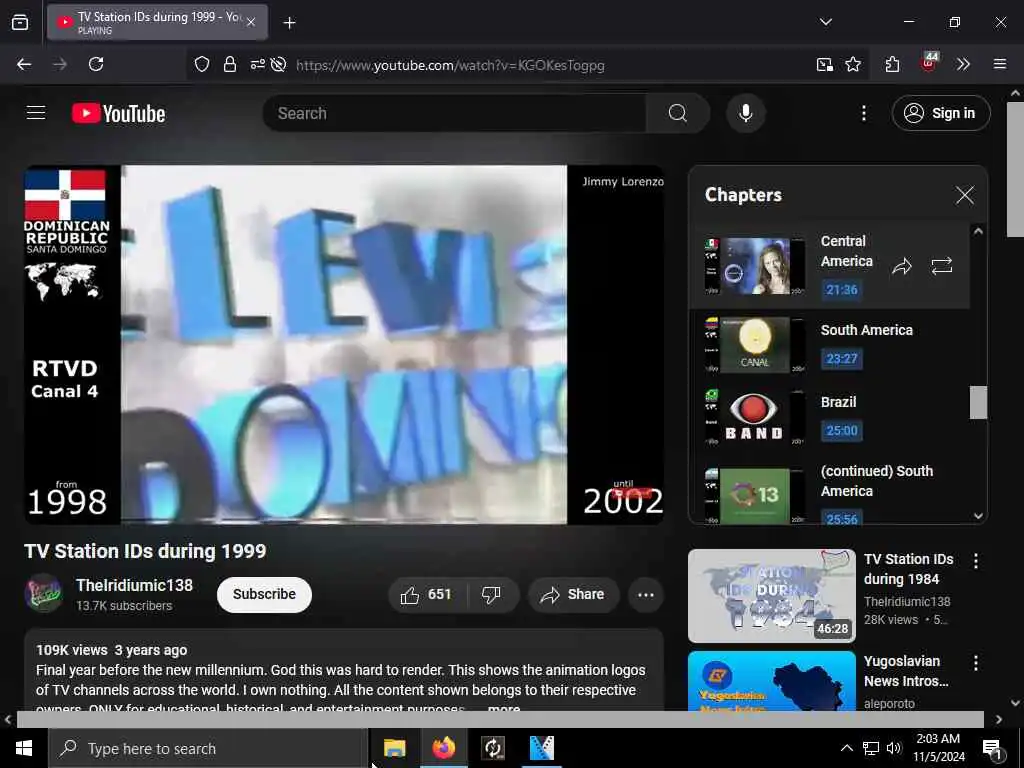Expand the list all tabs chevron
1024x768 pixels.
click(x=825, y=22)
